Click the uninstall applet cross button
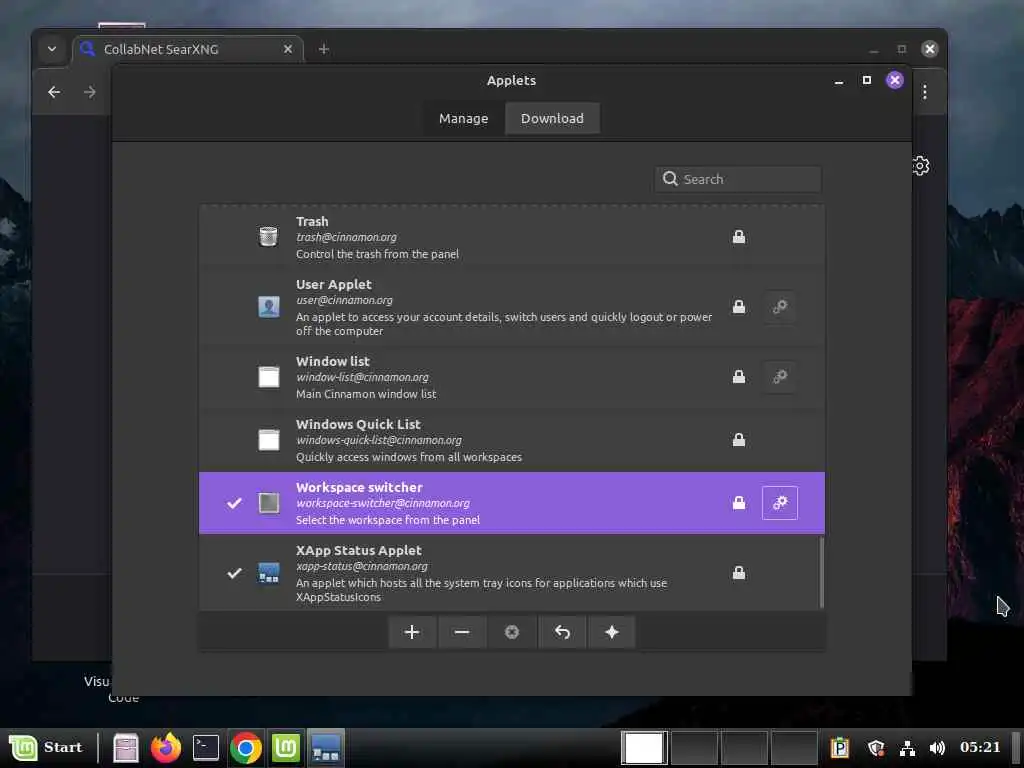This screenshot has width=1024, height=768. (x=512, y=632)
